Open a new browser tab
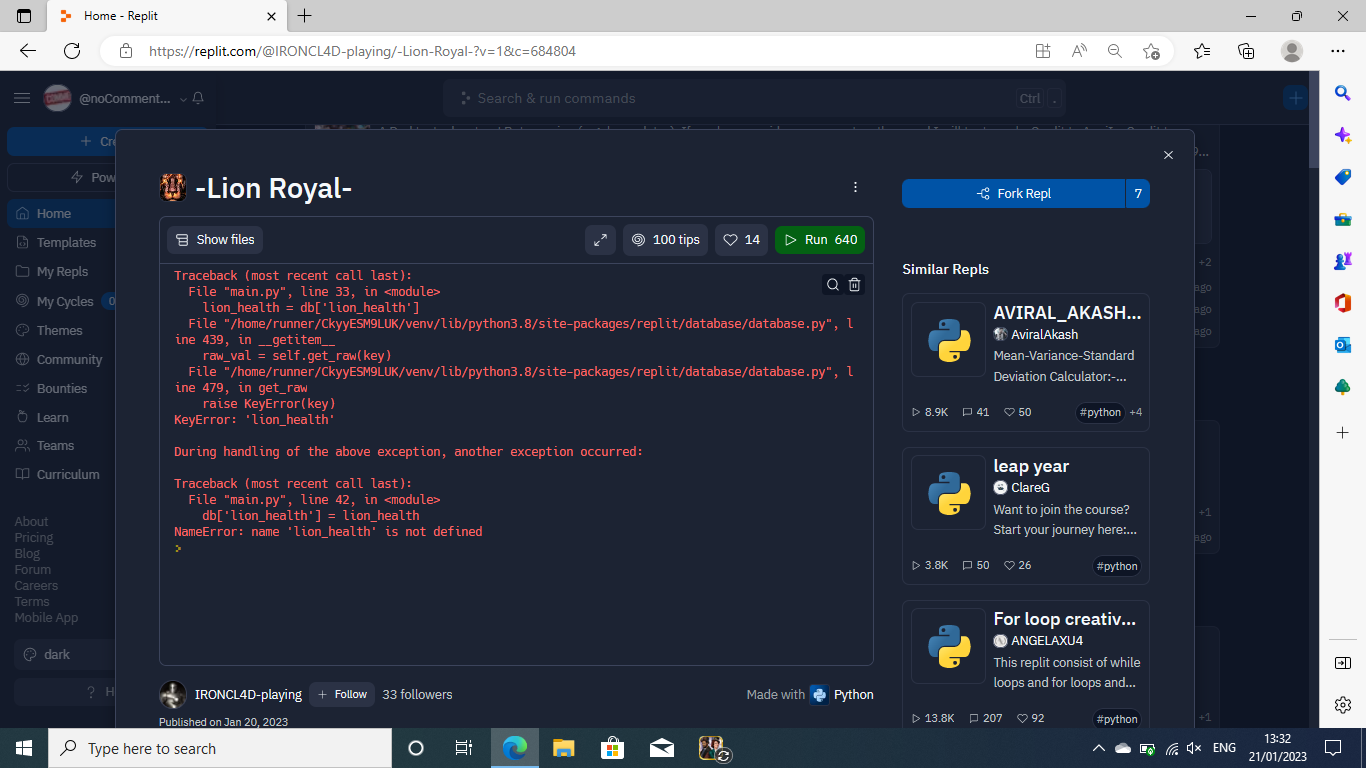This screenshot has height=768, width=1366. [305, 16]
